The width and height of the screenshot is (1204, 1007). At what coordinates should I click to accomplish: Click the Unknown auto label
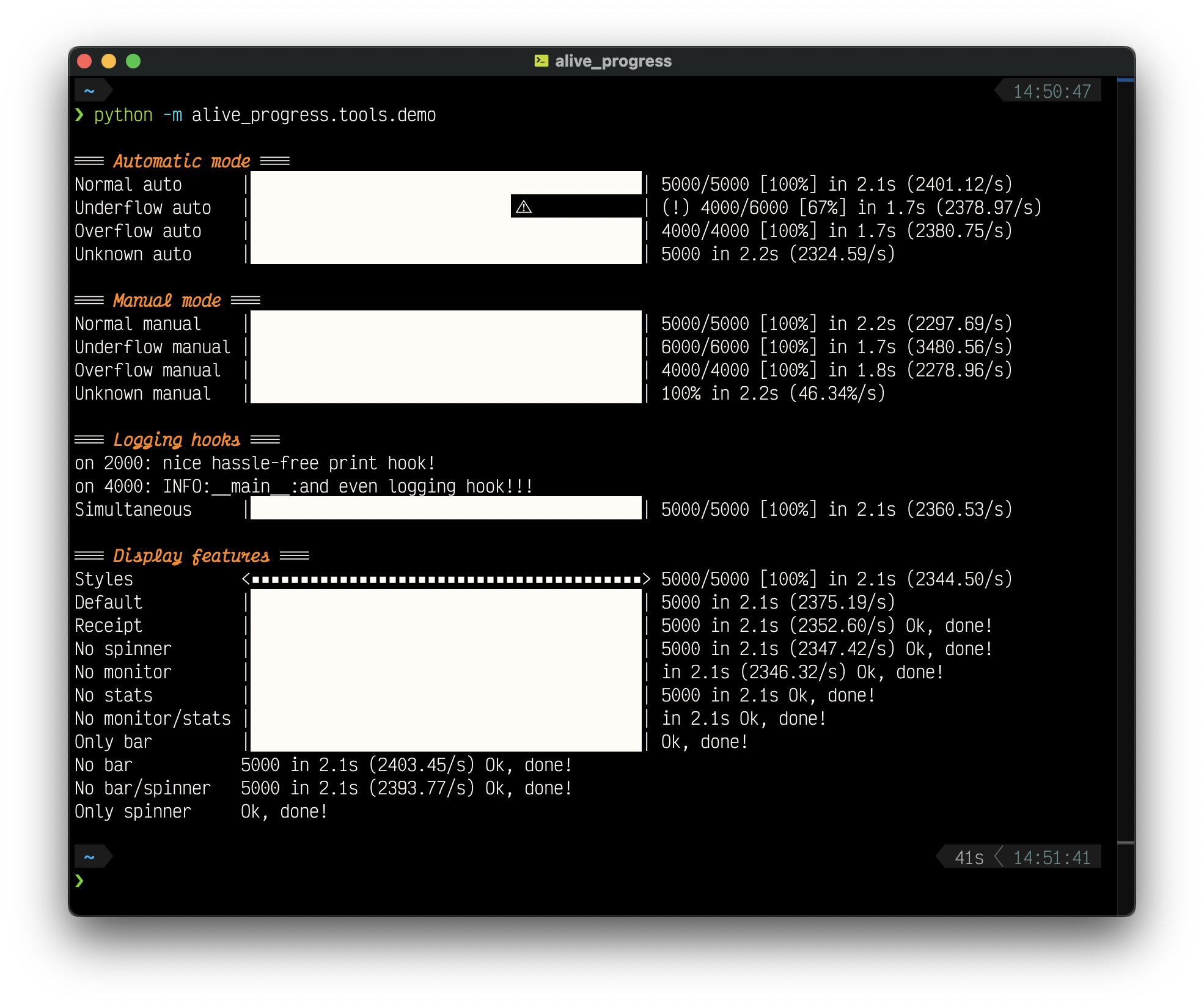pyautogui.click(x=133, y=254)
